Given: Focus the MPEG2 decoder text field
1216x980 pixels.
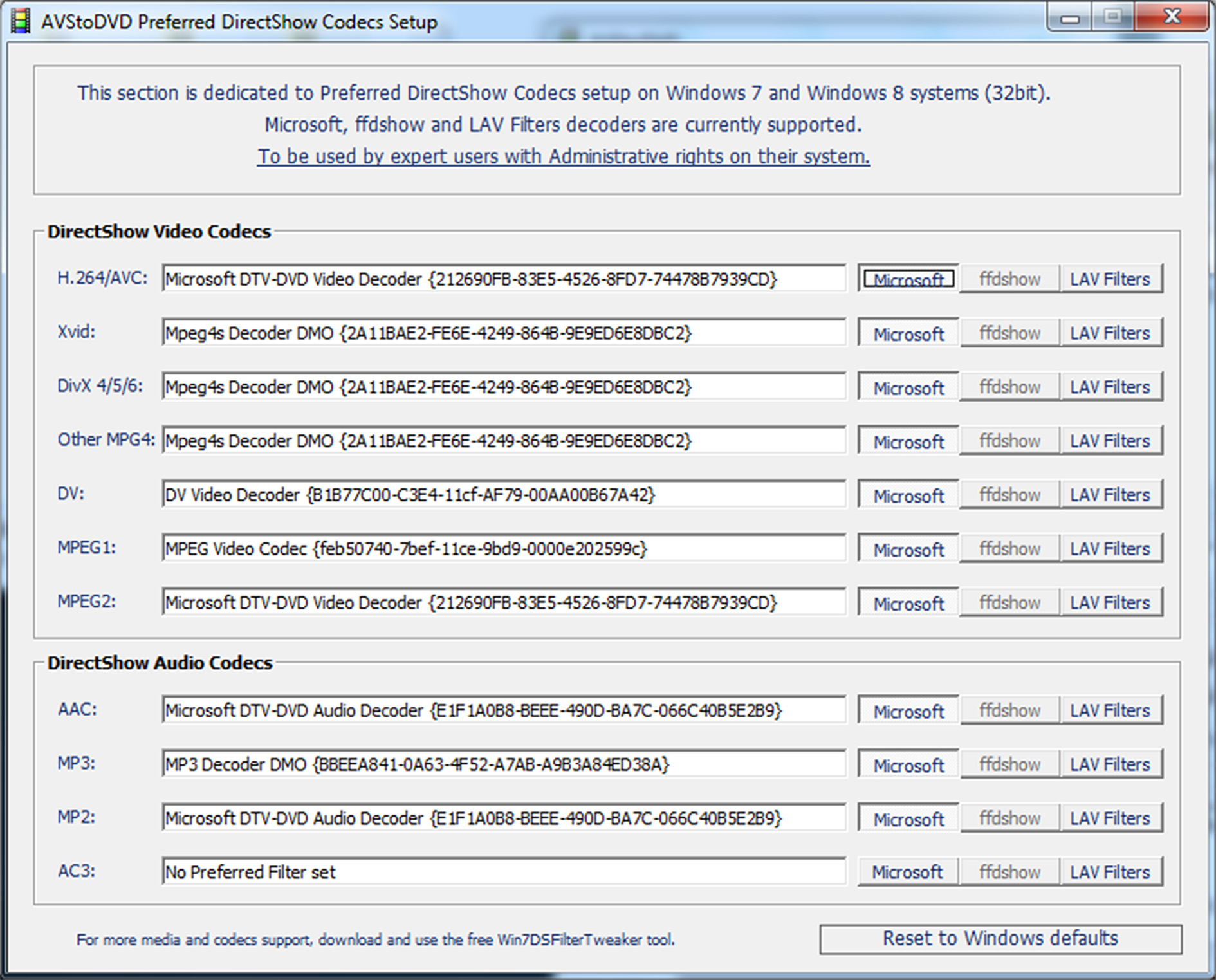Looking at the screenshot, I should point(504,603).
